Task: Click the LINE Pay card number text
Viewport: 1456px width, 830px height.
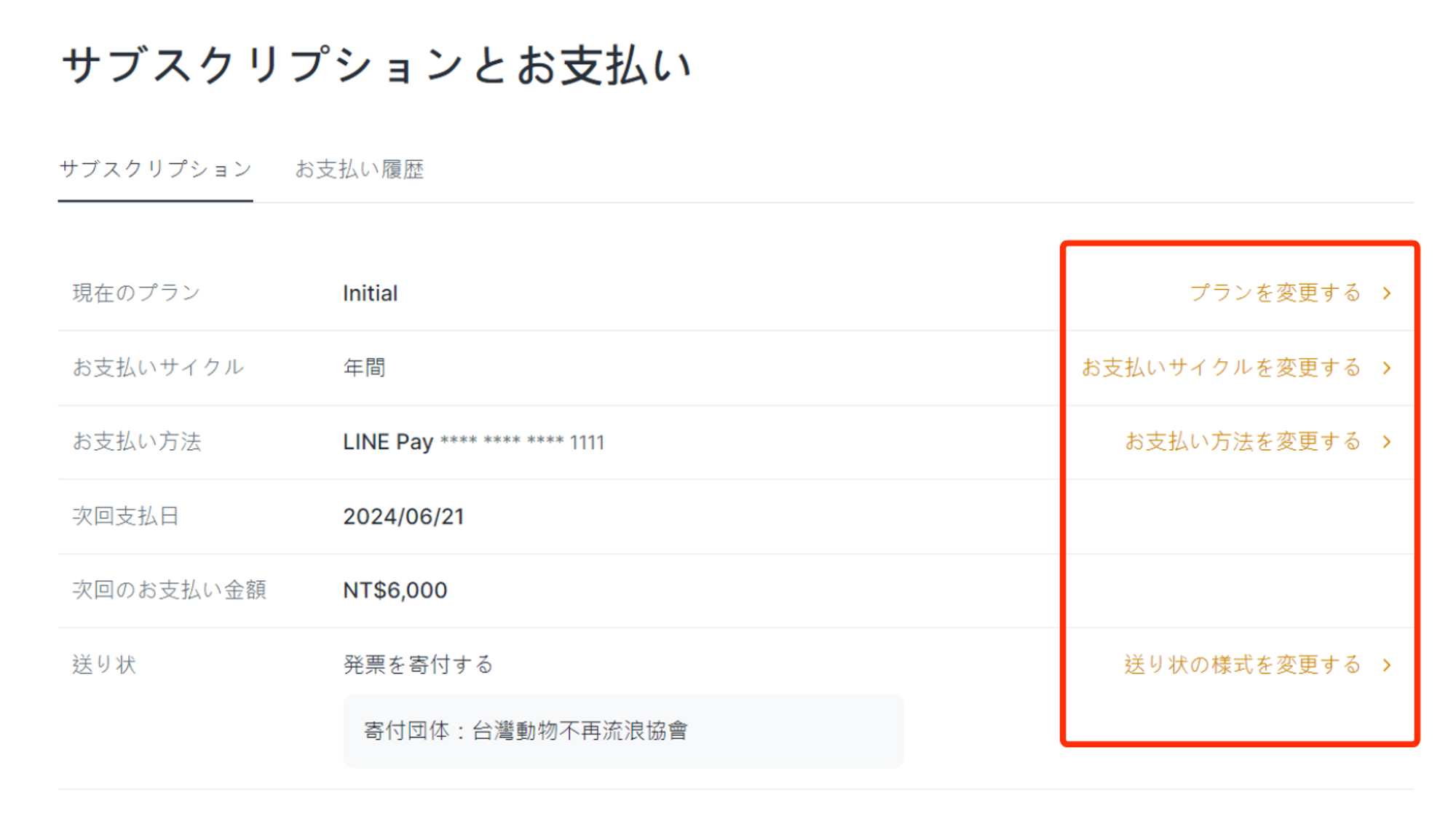Action: click(473, 442)
